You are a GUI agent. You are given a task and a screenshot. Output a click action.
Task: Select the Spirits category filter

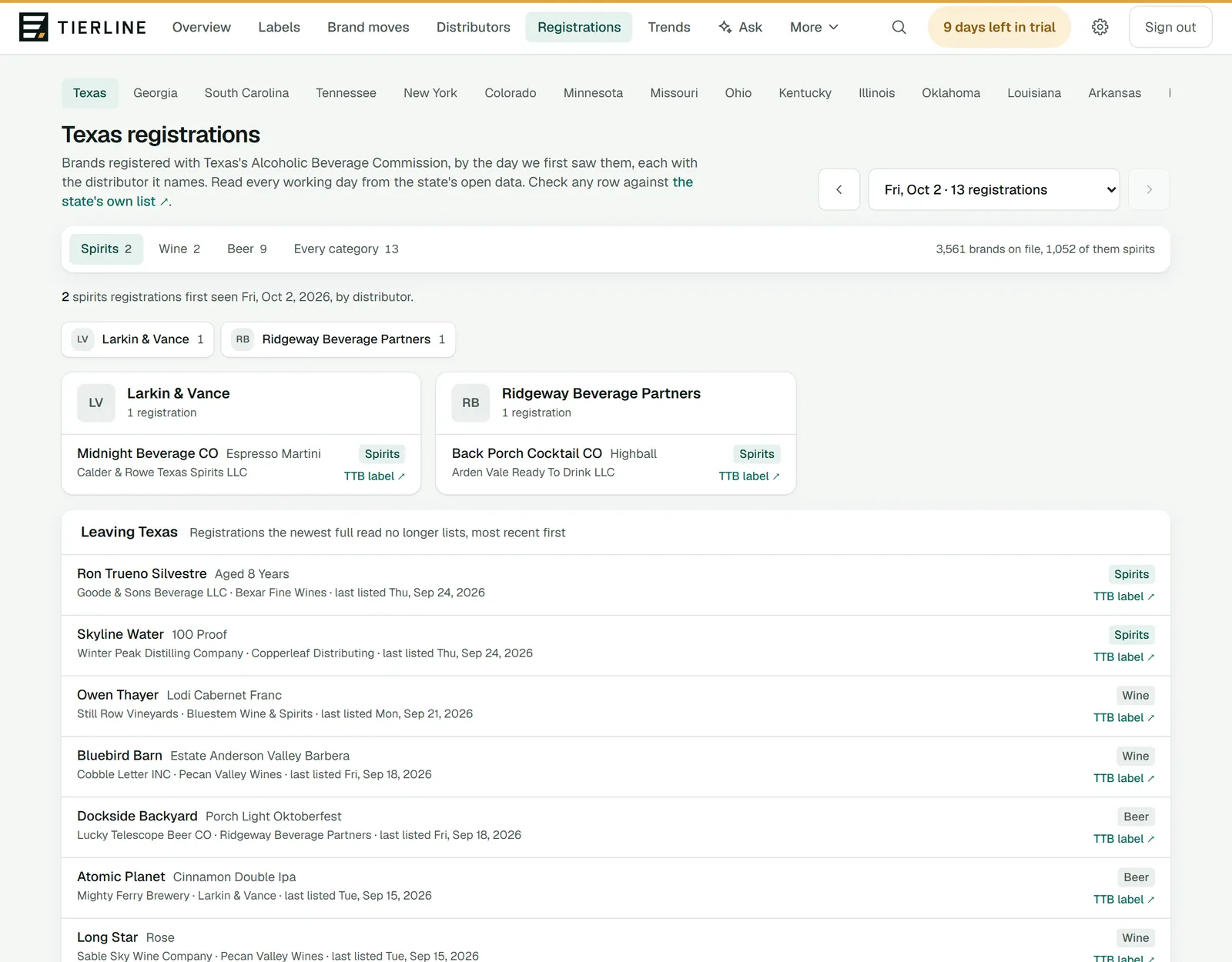(x=106, y=249)
